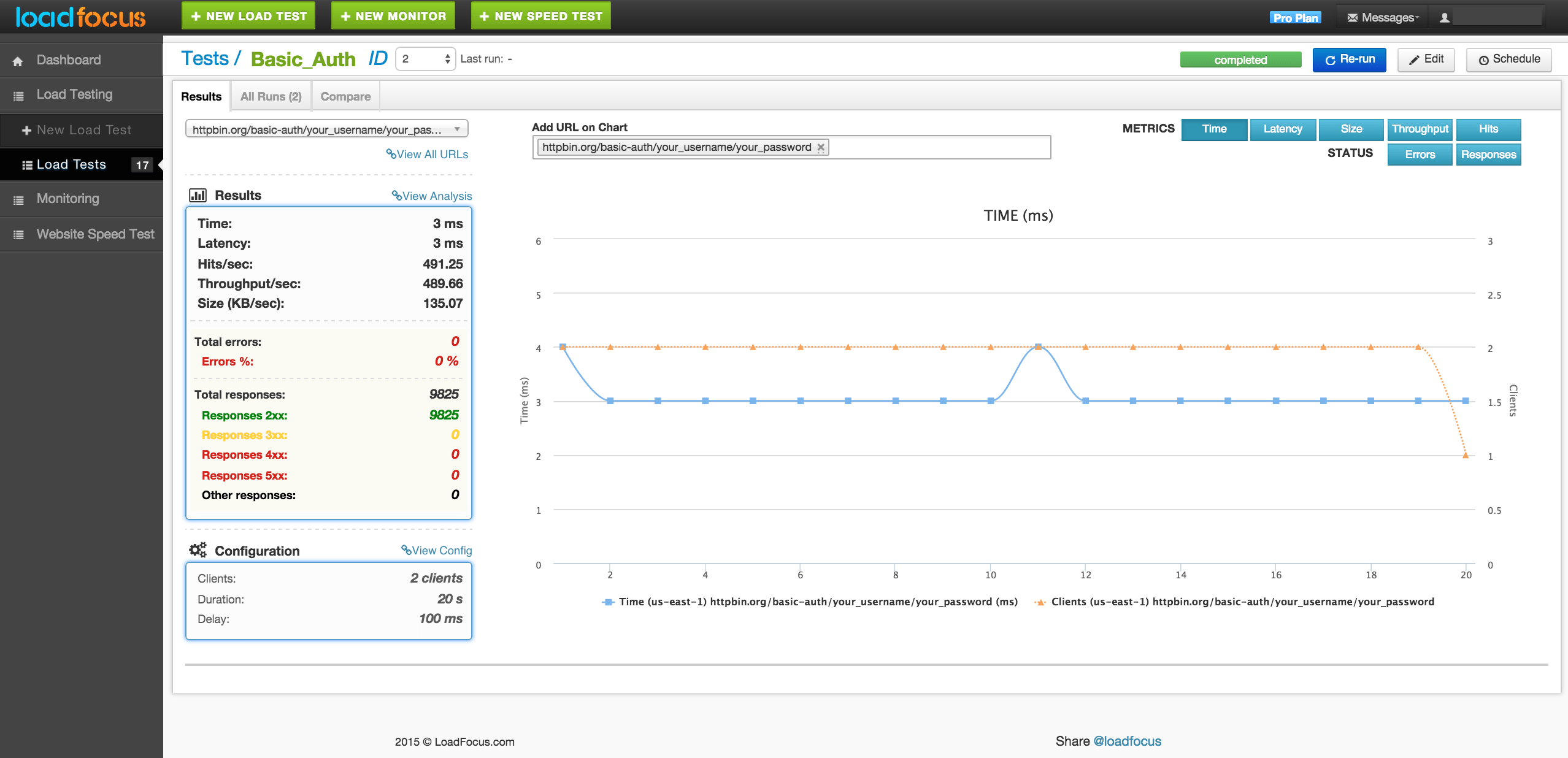The image size is (1568, 758).
Task: Open the URL selection dropdown
Action: pyautogui.click(x=326, y=129)
